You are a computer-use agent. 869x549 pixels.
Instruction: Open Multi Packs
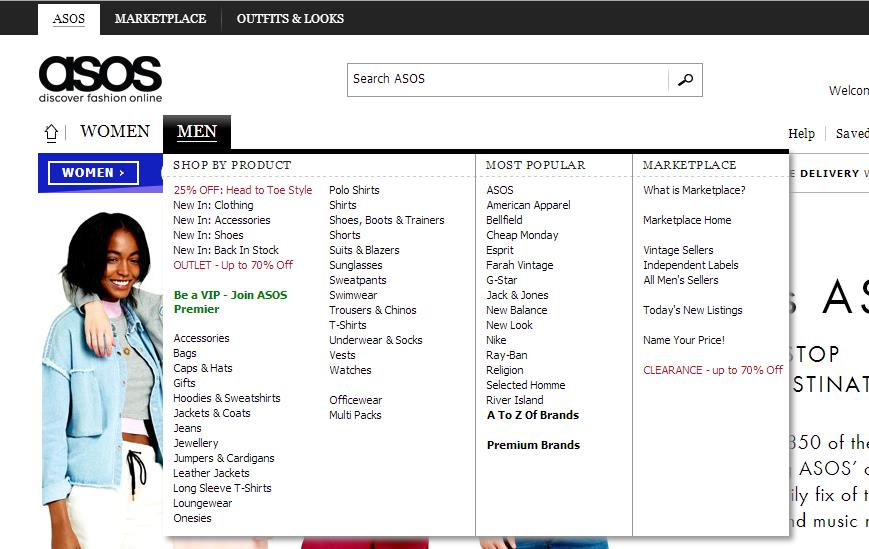pos(355,414)
